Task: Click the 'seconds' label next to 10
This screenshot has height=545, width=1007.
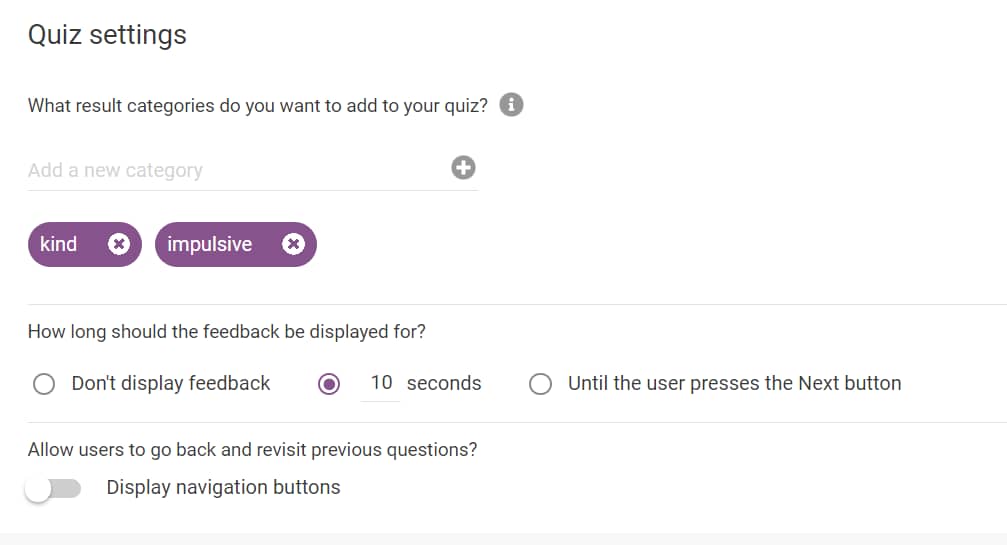Action: point(444,383)
